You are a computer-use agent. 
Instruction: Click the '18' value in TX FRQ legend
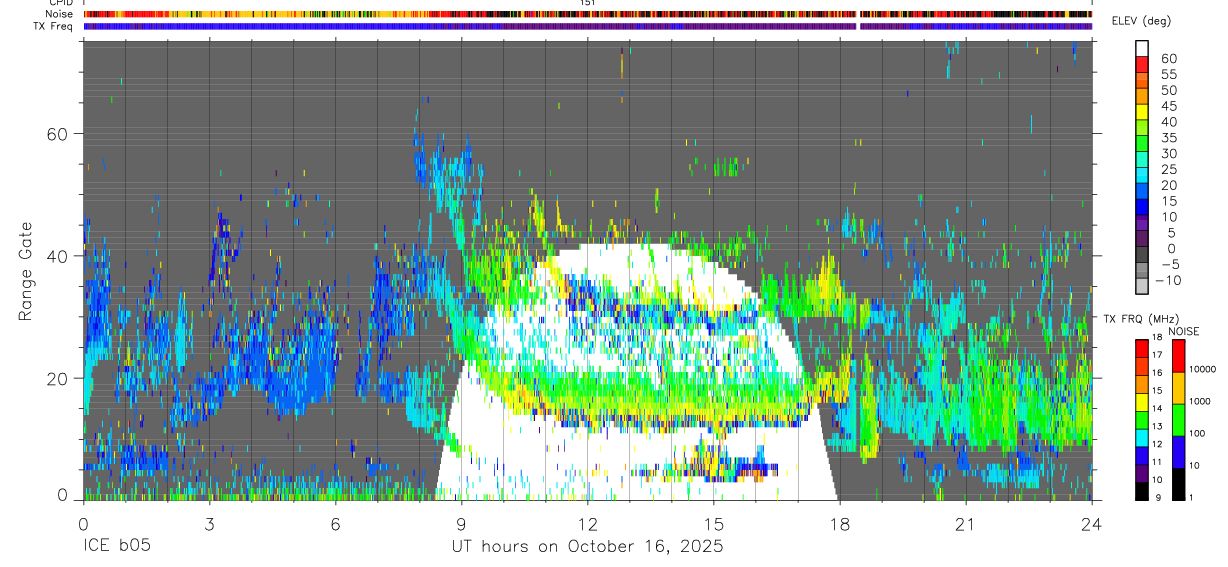(x=1157, y=338)
